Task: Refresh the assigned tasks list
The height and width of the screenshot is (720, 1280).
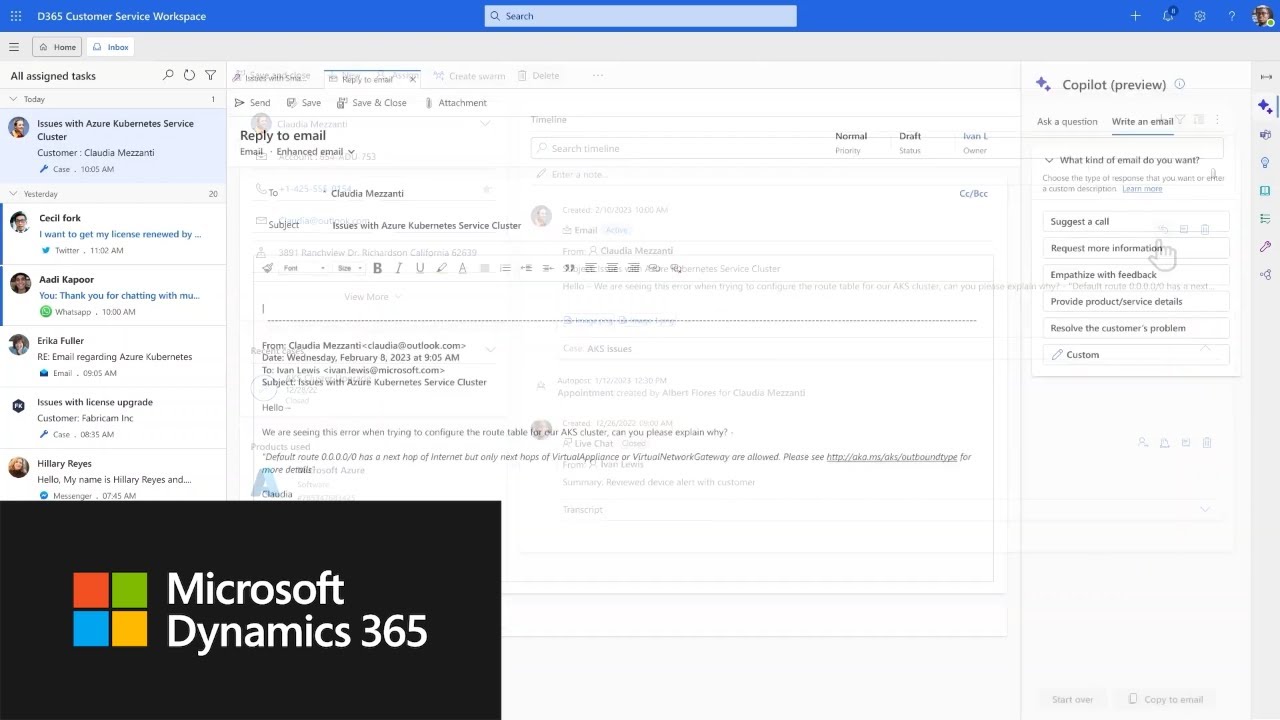Action: [189, 76]
